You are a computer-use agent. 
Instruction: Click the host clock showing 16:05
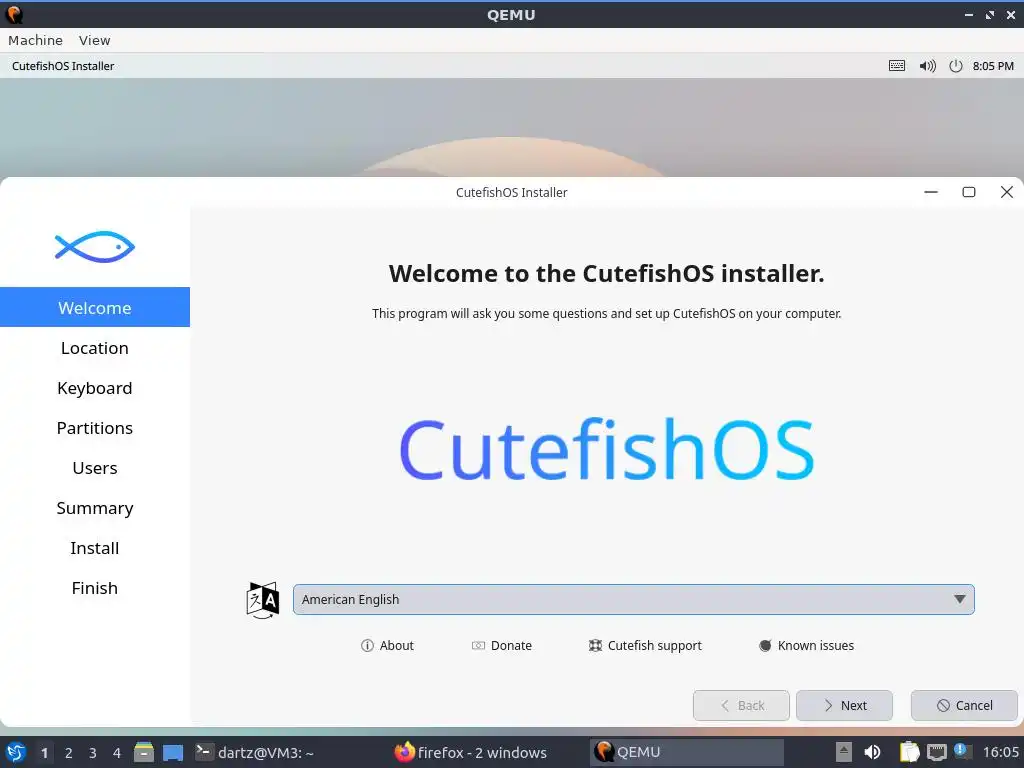click(1000, 752)
